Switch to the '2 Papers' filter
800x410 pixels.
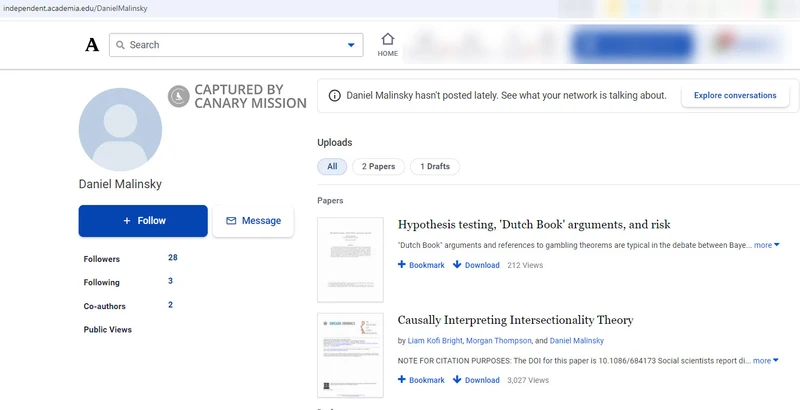point(378,166)
